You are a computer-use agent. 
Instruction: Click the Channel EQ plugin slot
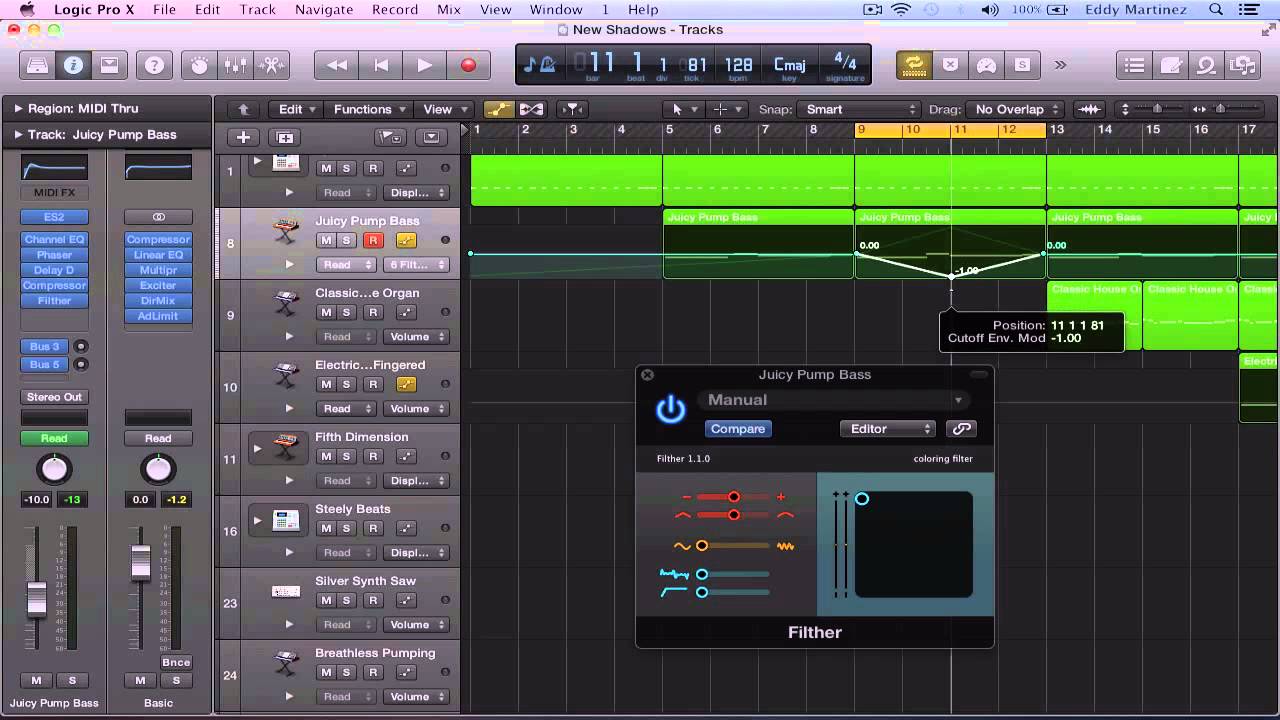(x=54, y=240)
